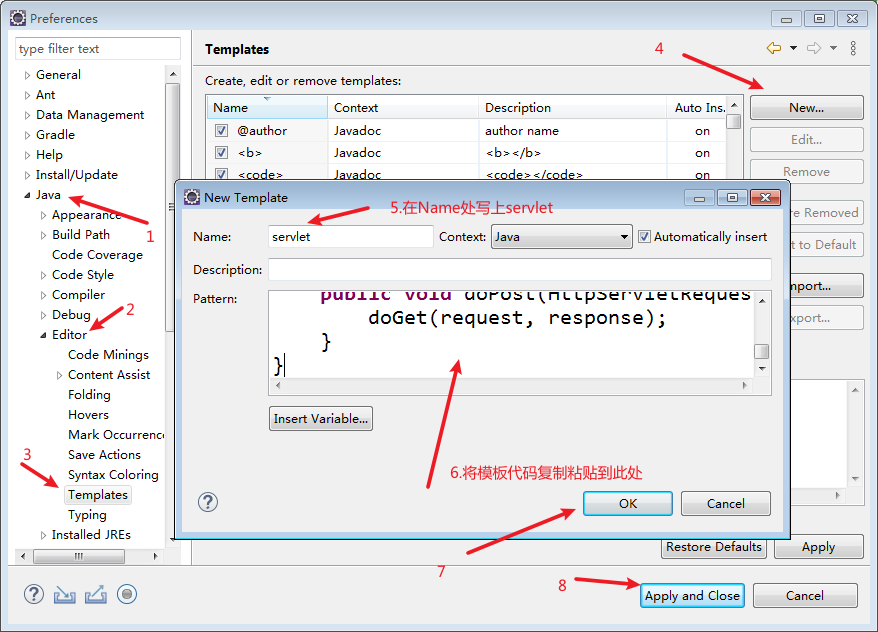This screenshot has height=632, width=878.
Task: Click Insert Variable... button
Action: (321, 419)
